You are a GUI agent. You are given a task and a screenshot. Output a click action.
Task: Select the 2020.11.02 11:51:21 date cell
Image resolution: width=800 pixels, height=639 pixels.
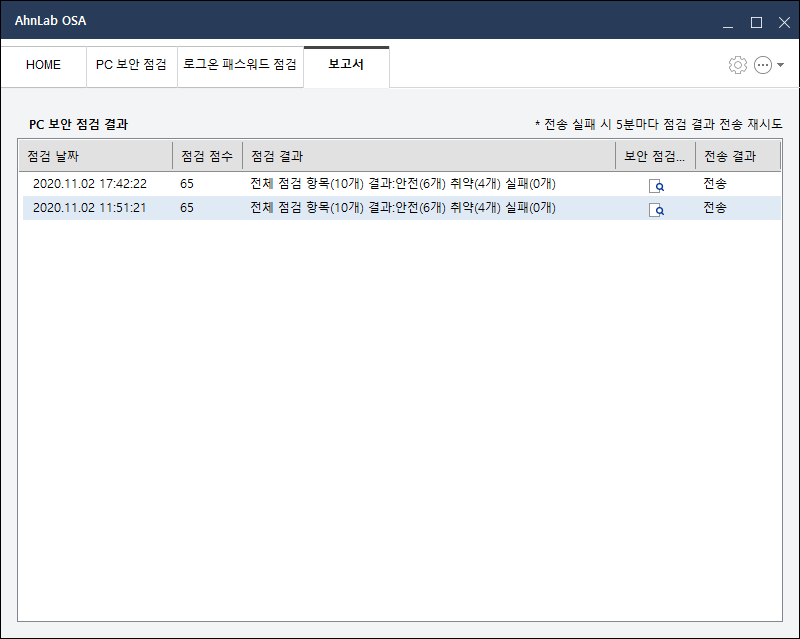(90, 208)
